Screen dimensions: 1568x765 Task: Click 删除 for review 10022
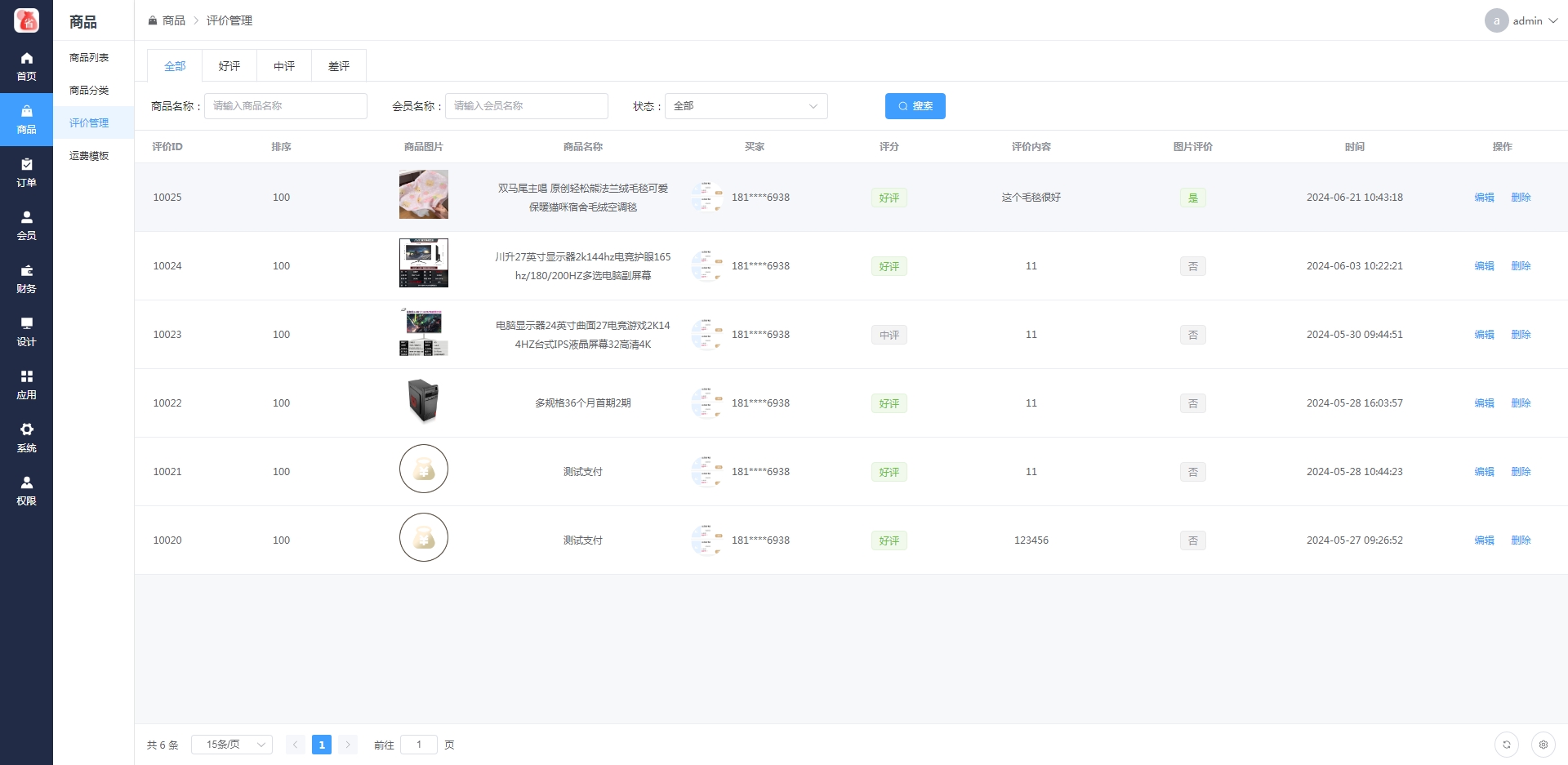pyautogui.click(x=1521, y=403)
